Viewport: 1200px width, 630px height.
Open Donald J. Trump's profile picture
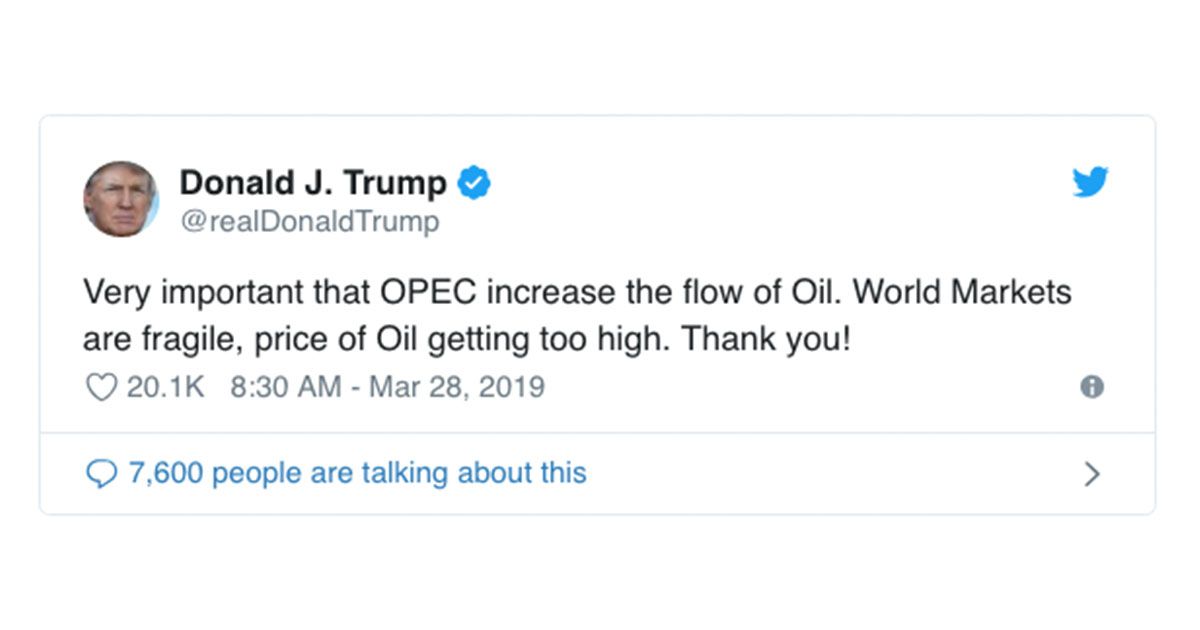click(x=121, y=199)
